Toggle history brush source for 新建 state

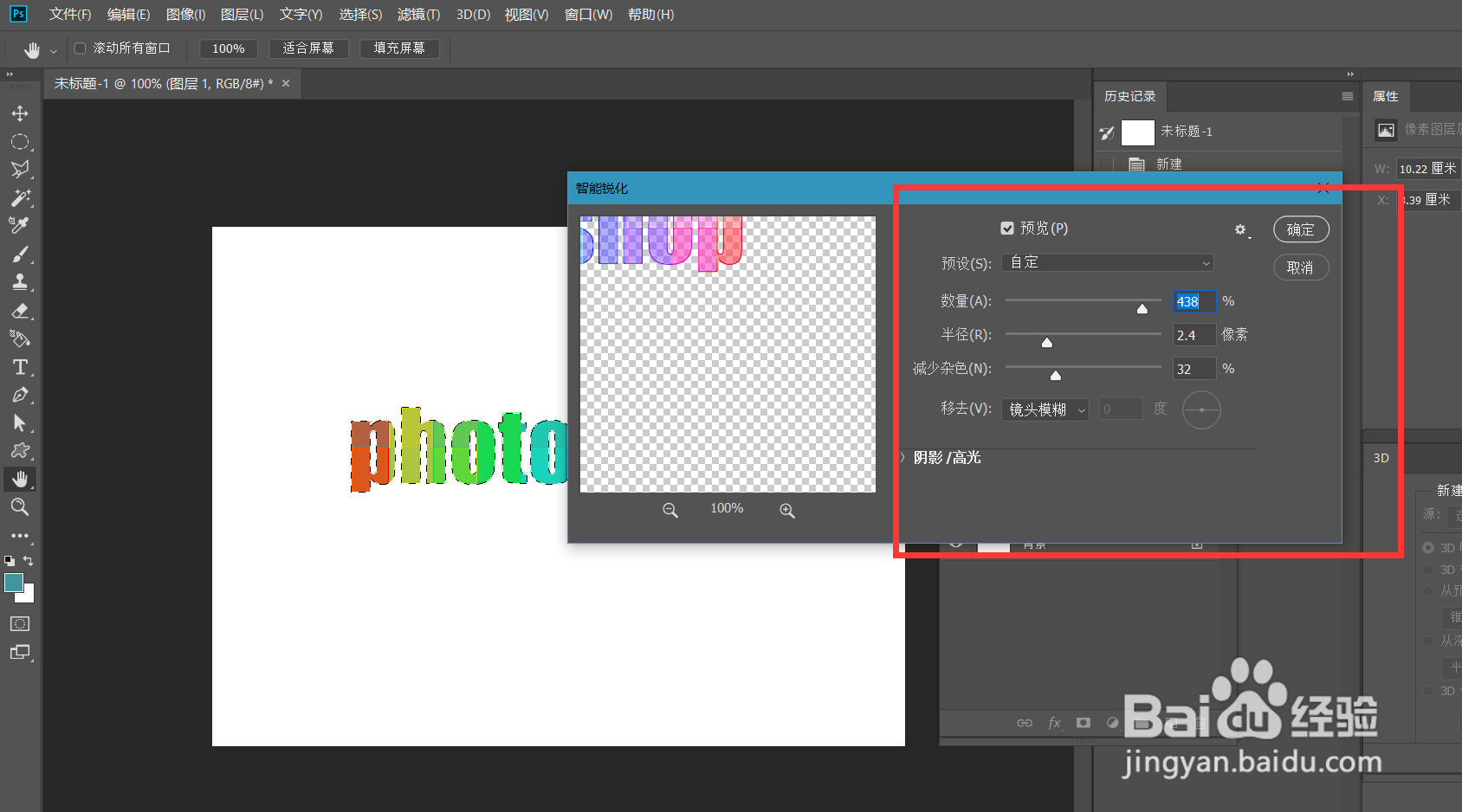pos(1107,164)
